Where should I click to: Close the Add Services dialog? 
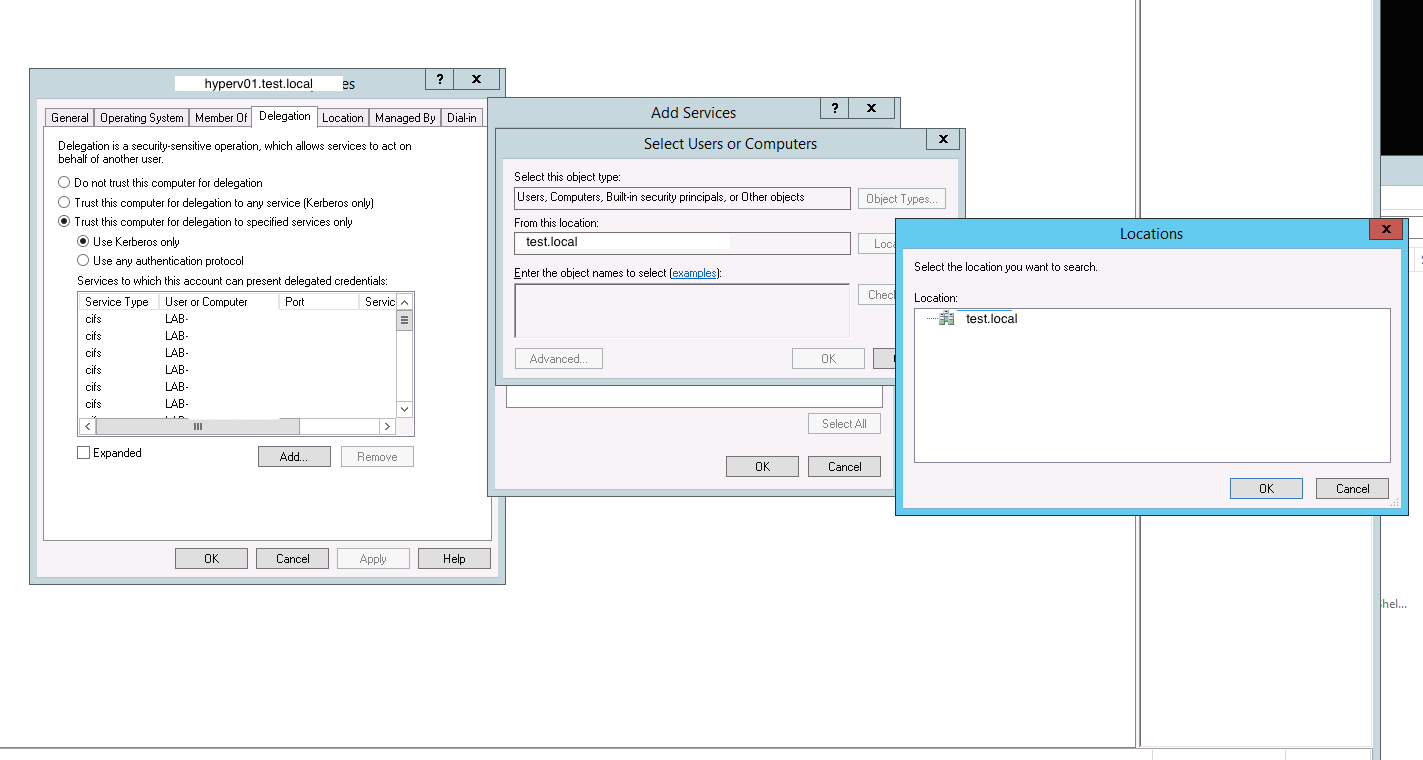pos(872,108)
